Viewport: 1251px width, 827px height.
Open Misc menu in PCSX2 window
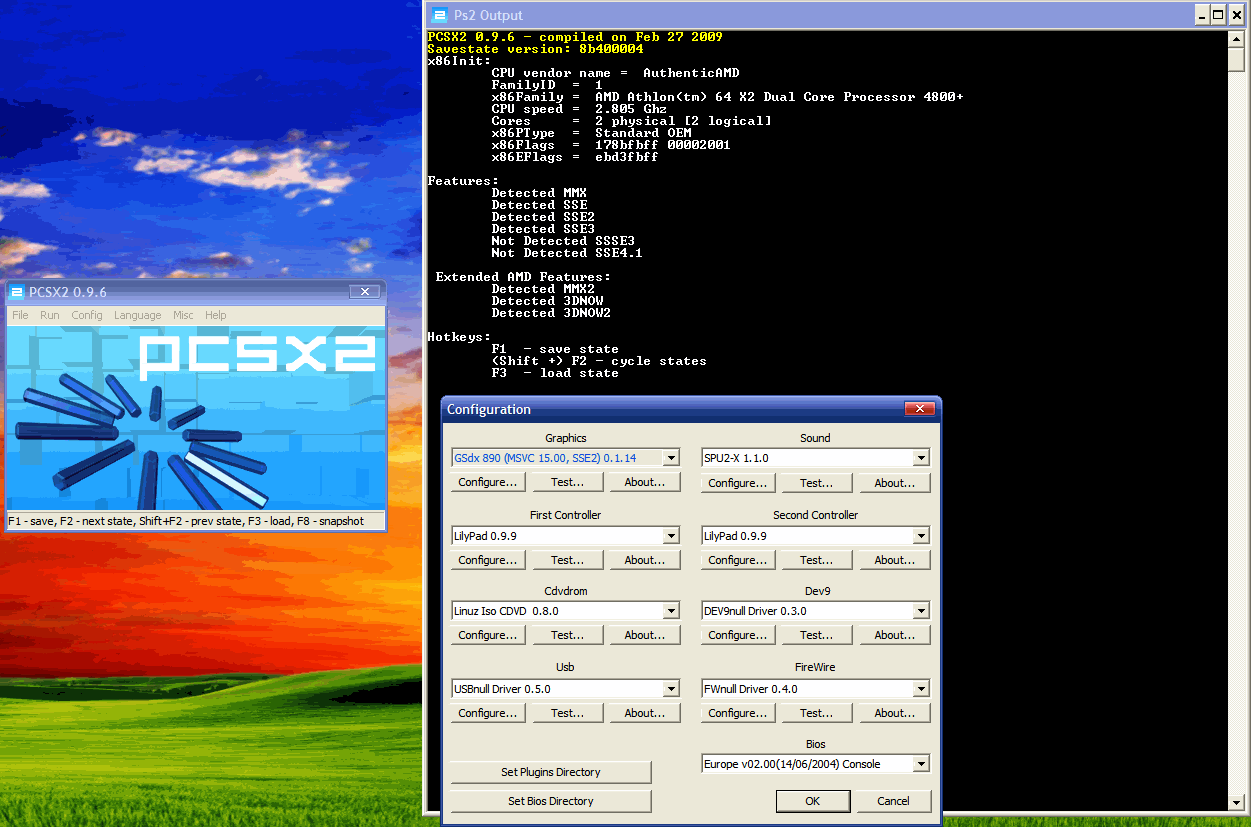click(183, 315)
